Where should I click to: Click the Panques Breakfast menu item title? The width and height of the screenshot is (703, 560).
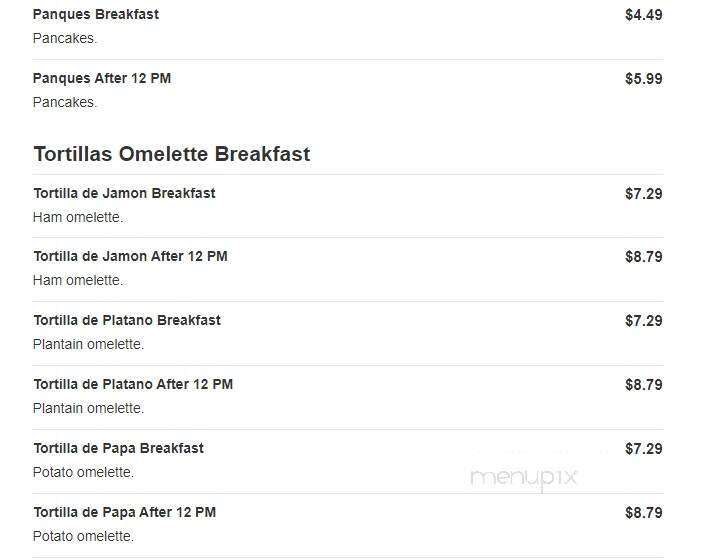tap(96, 15)
